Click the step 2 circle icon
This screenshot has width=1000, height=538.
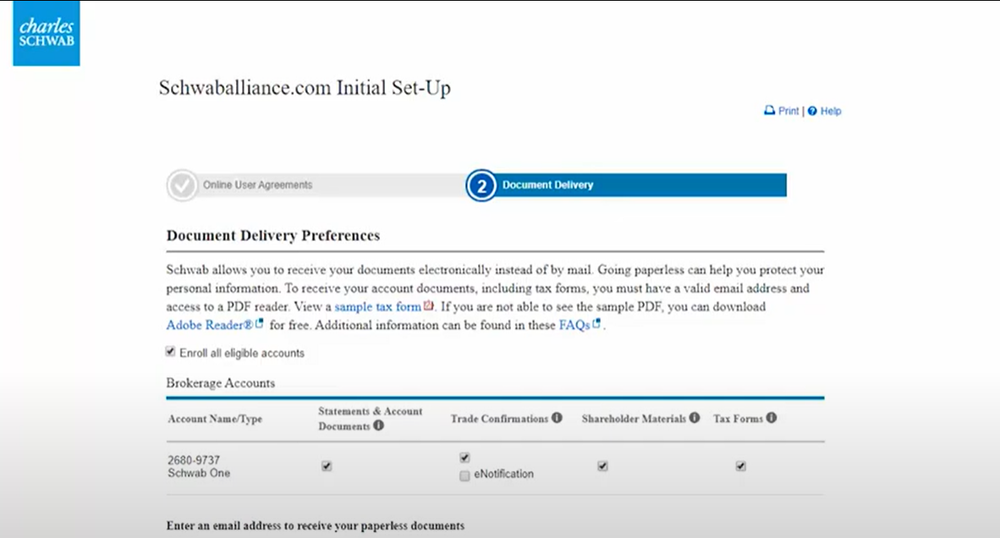pos(482,185)
